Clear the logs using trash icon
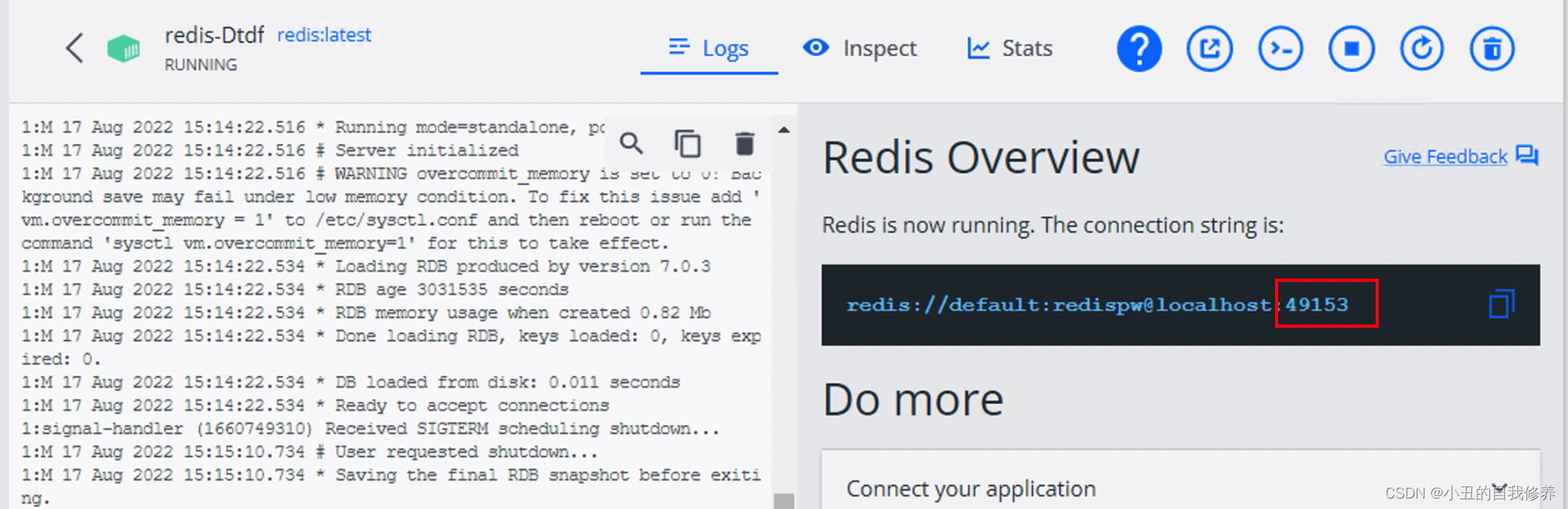Viewport: 1568px width, 509px height. [745, 144]
